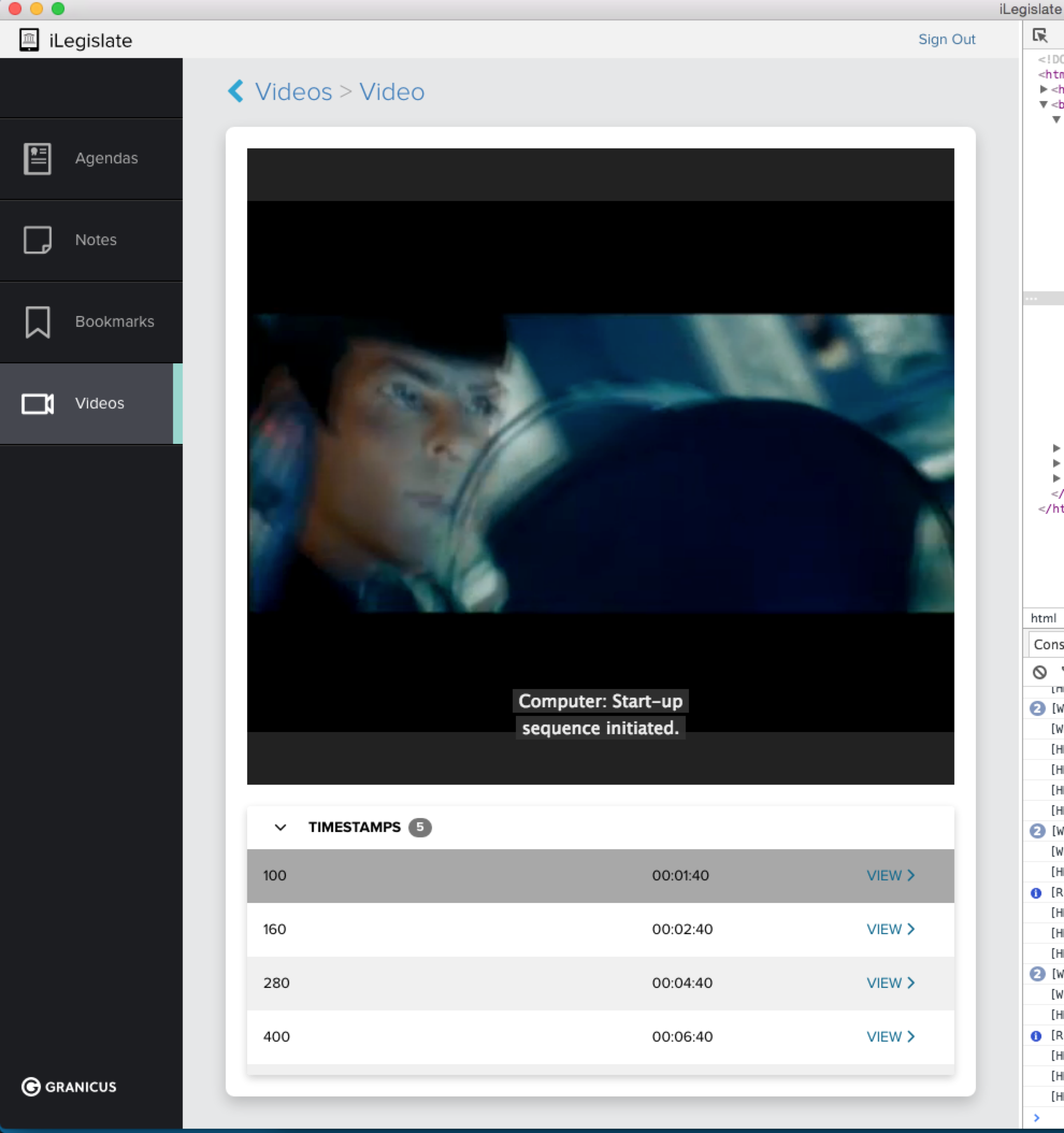Expand the head node in devtools tree
Viewport: 1064px width, 1133px height.
(x=1043, y=89)
